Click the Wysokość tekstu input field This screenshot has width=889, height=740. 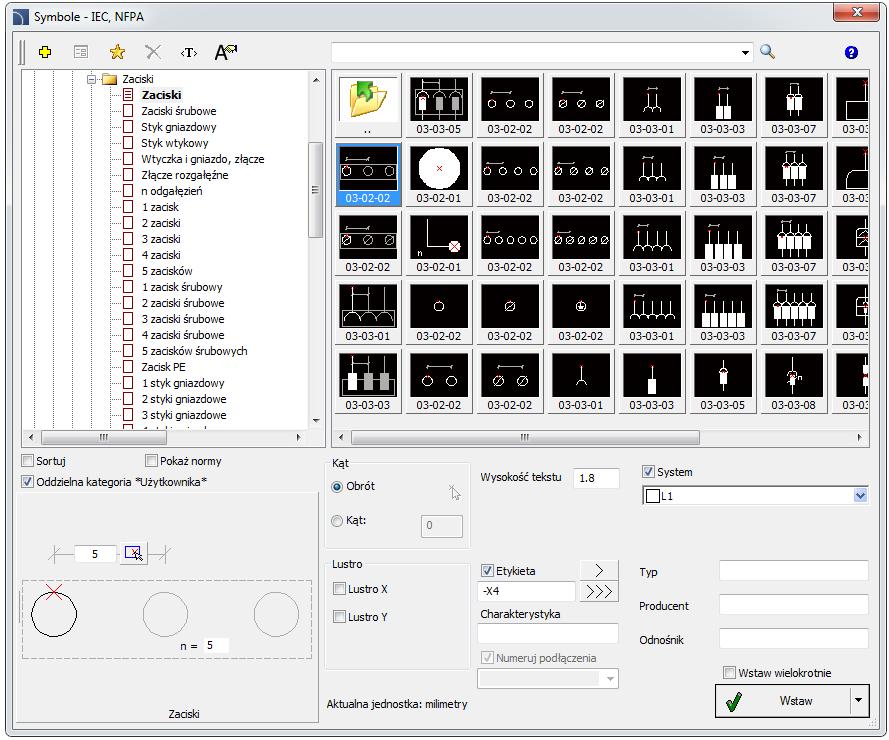tap(596, 478)
